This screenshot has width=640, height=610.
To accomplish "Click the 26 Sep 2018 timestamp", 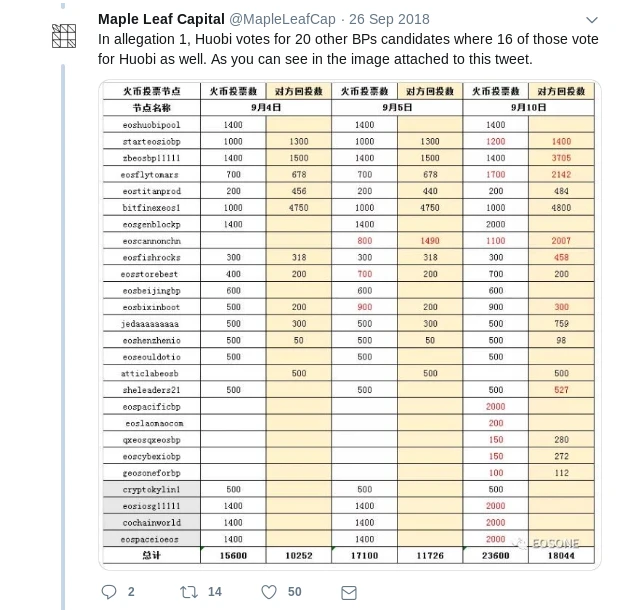I will pos(389,19).
